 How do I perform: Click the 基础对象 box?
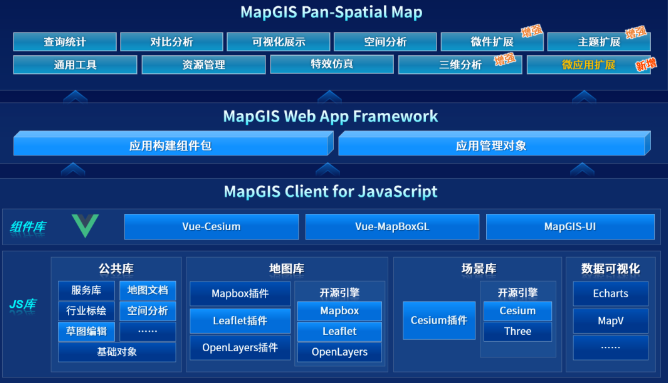(x=117, y=352)
